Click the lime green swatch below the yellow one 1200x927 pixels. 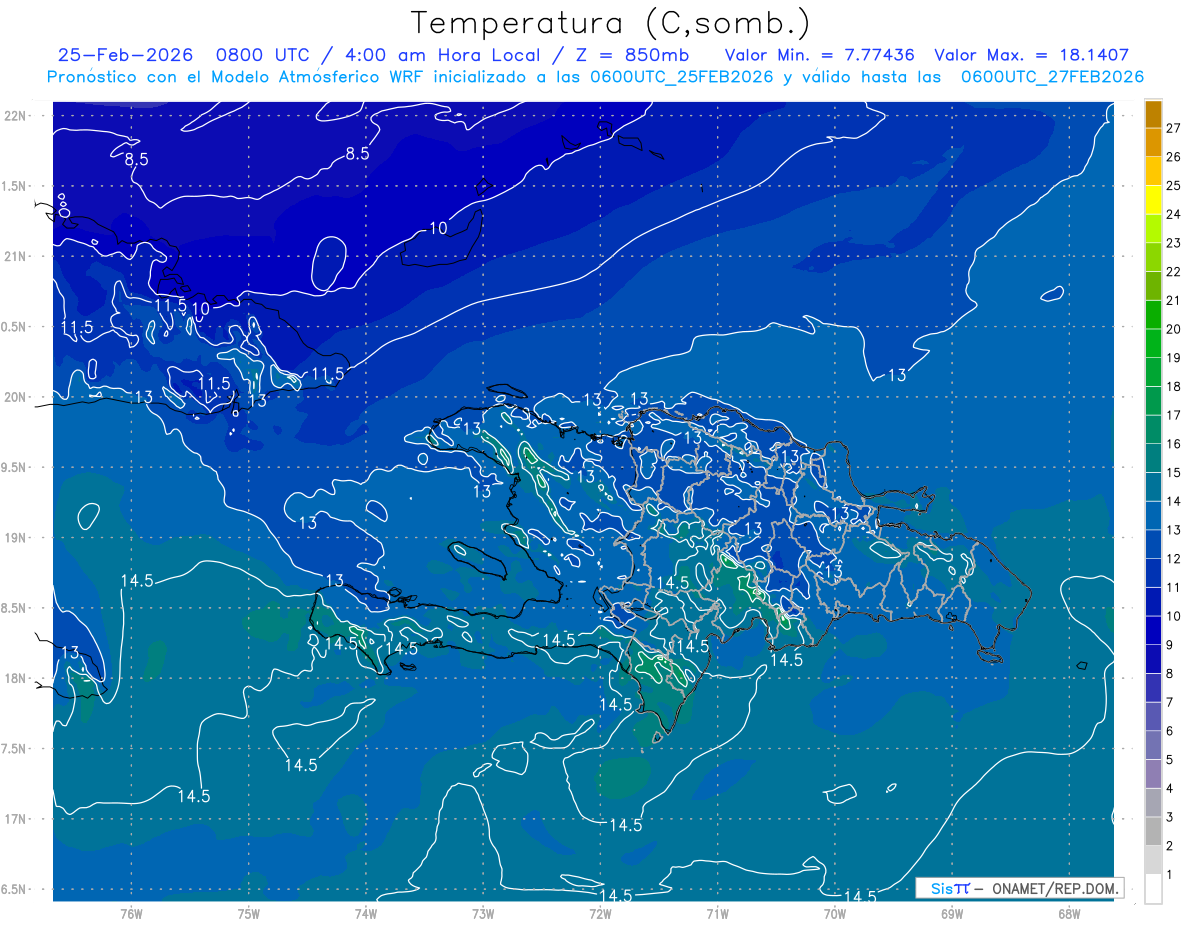coord(1153,229)
